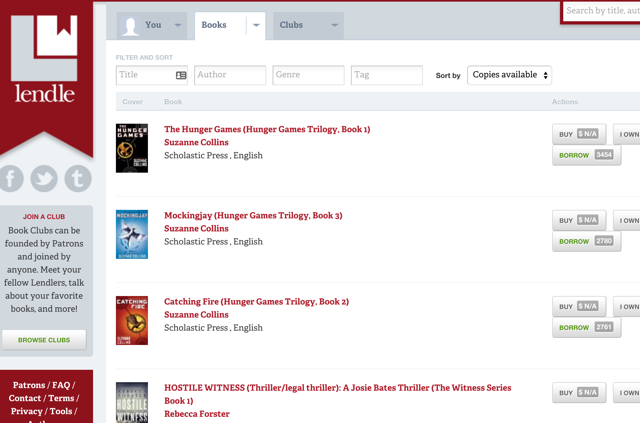Expand the You tab dropdown arrow
This screenshot has height=423, width=640.
(178, 25)
